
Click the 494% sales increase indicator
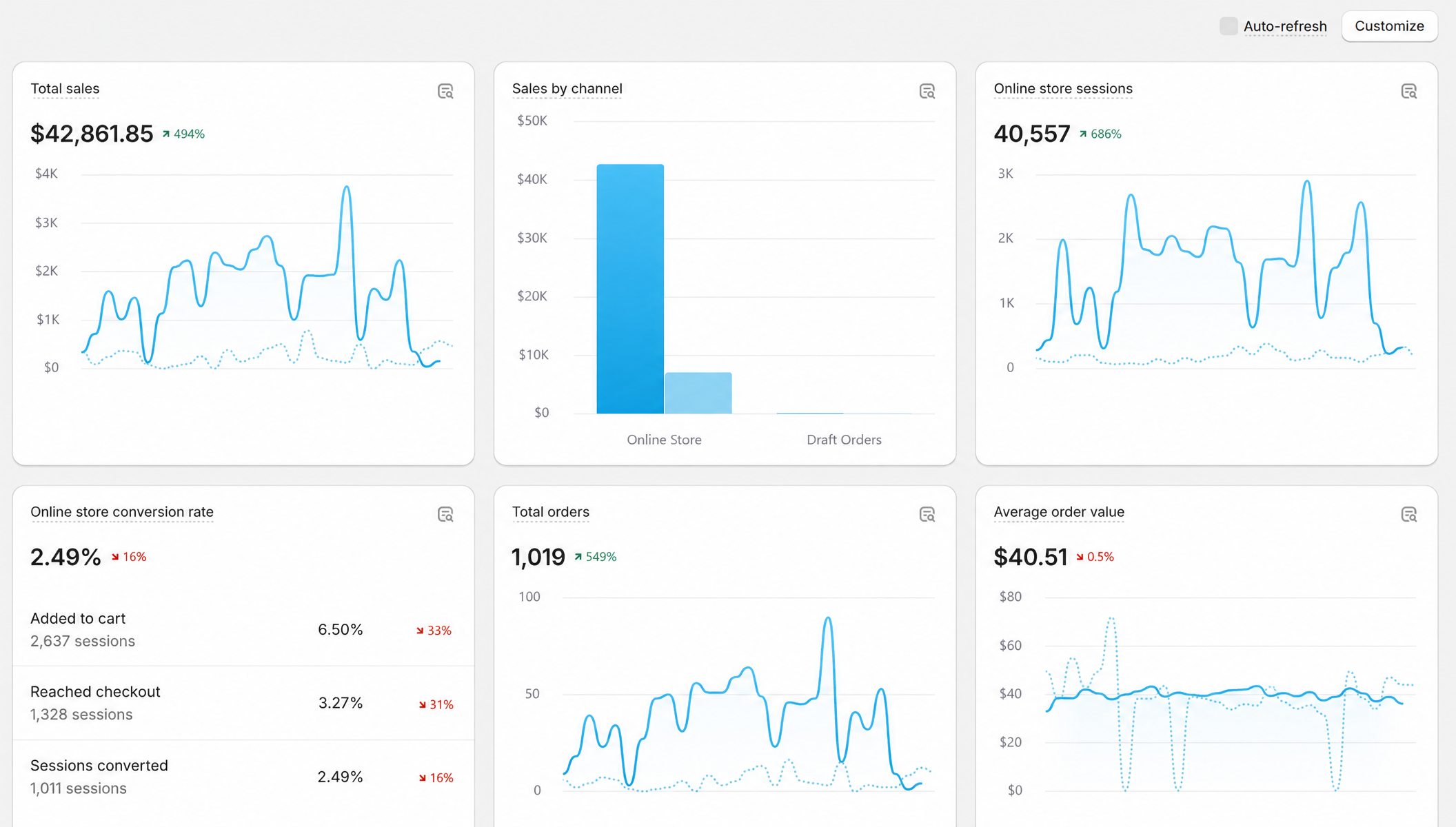click(183, 134)
